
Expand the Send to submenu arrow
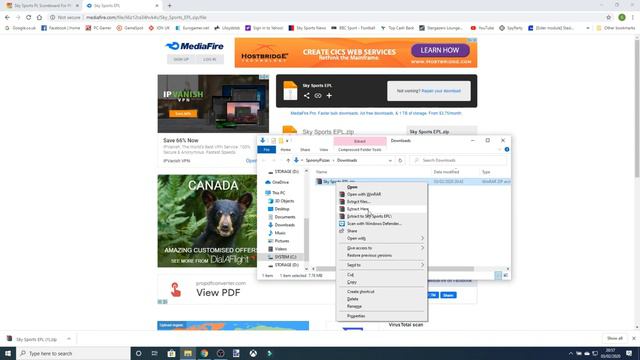422,265
